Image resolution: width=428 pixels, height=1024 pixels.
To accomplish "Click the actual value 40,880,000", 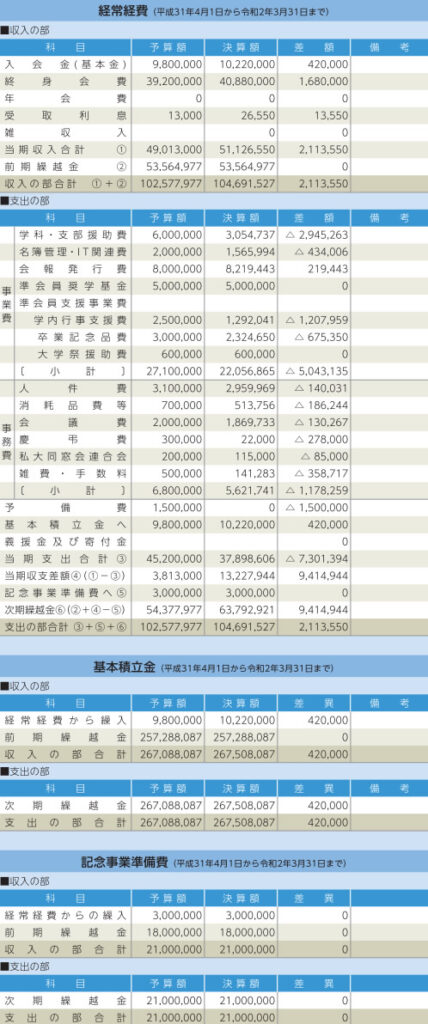I will [x=245, y=82].
